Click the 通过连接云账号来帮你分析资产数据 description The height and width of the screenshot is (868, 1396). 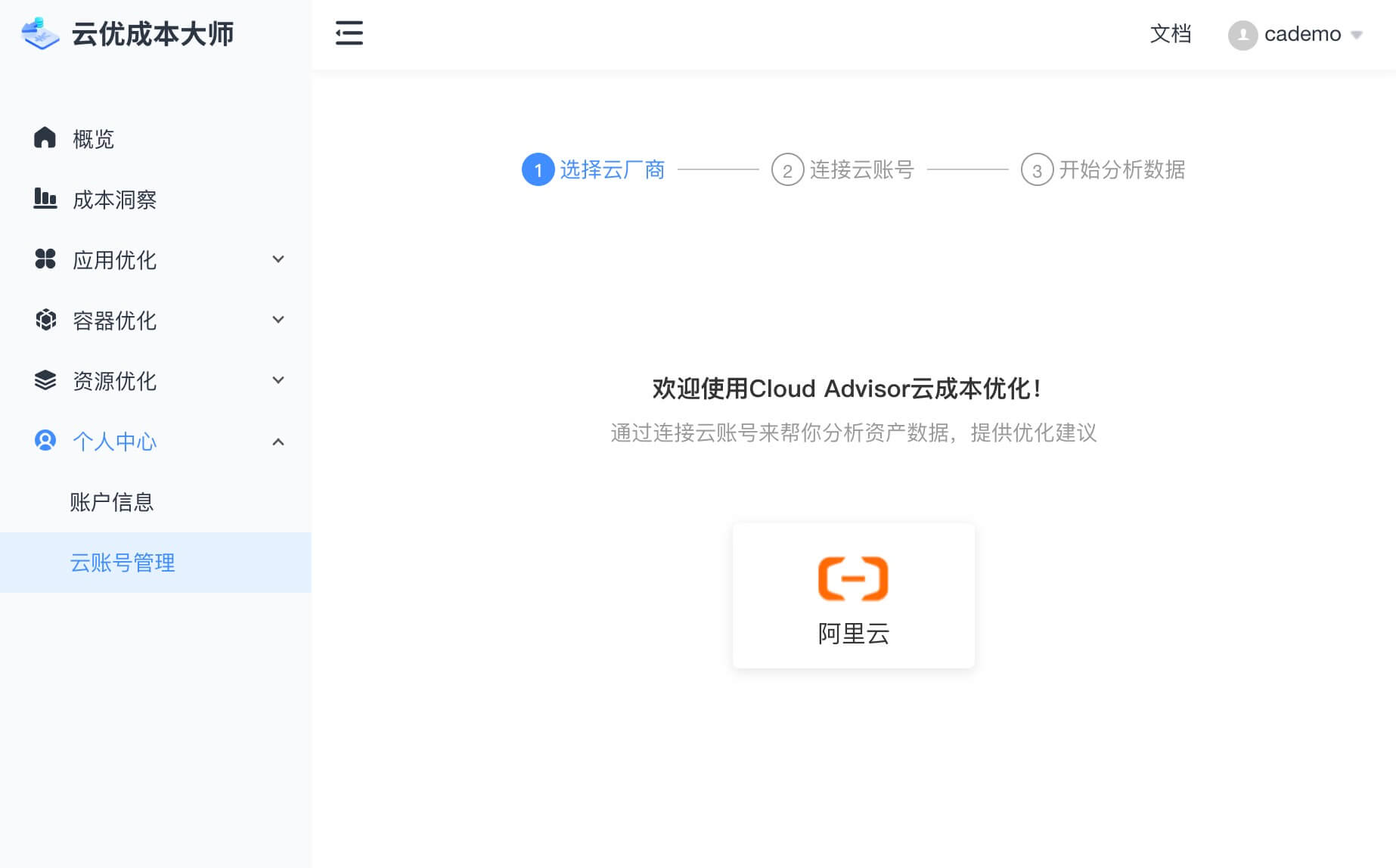pyautogui.click(x=854, y=432)
